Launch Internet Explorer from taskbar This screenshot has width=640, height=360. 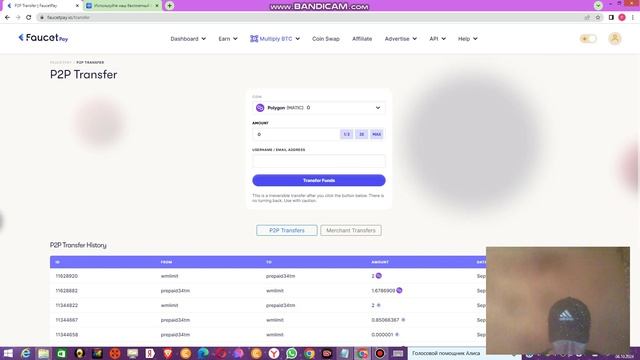tap(26, 353)
